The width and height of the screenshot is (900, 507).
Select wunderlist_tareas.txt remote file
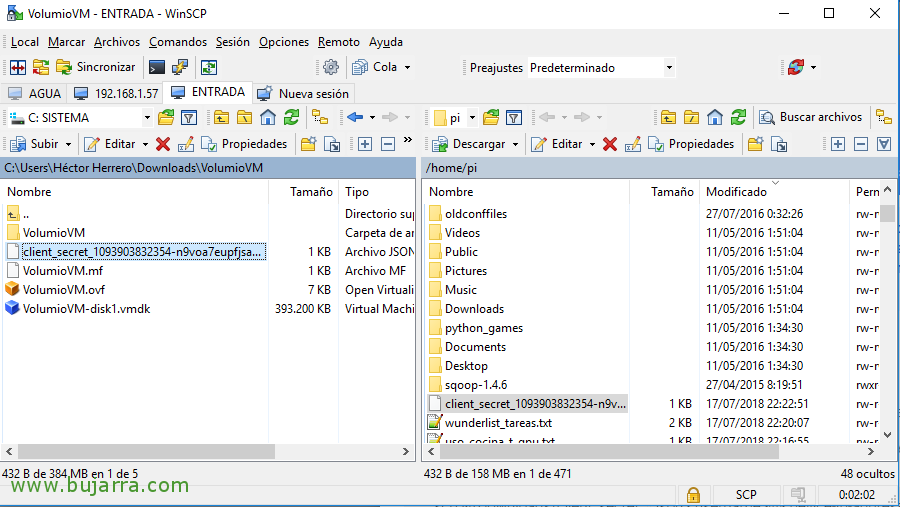pyautogui.click(x=498, y=423)
